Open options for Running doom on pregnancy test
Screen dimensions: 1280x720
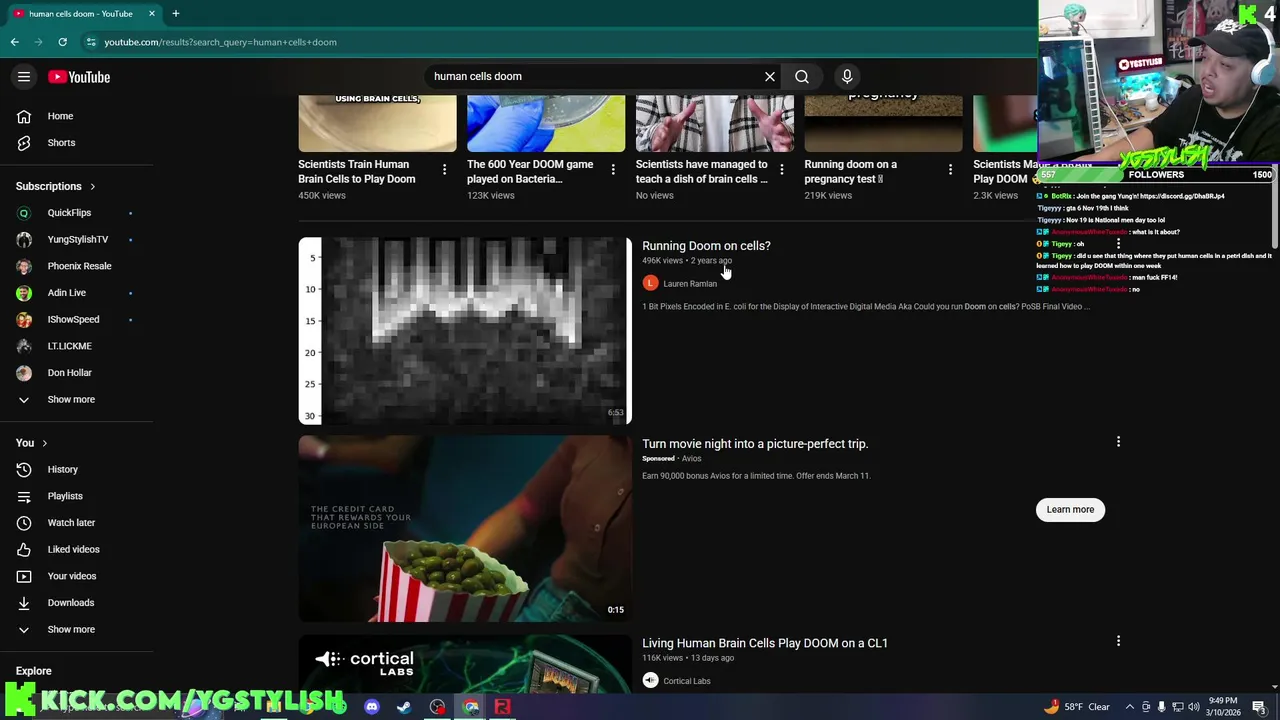pos(950,169)
